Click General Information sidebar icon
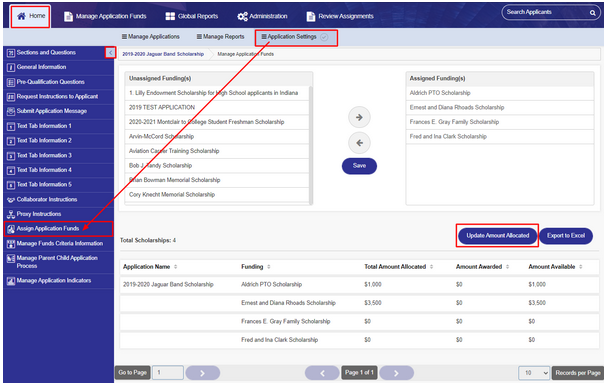This screenshot has height=383, width=607. click(11, 67)
